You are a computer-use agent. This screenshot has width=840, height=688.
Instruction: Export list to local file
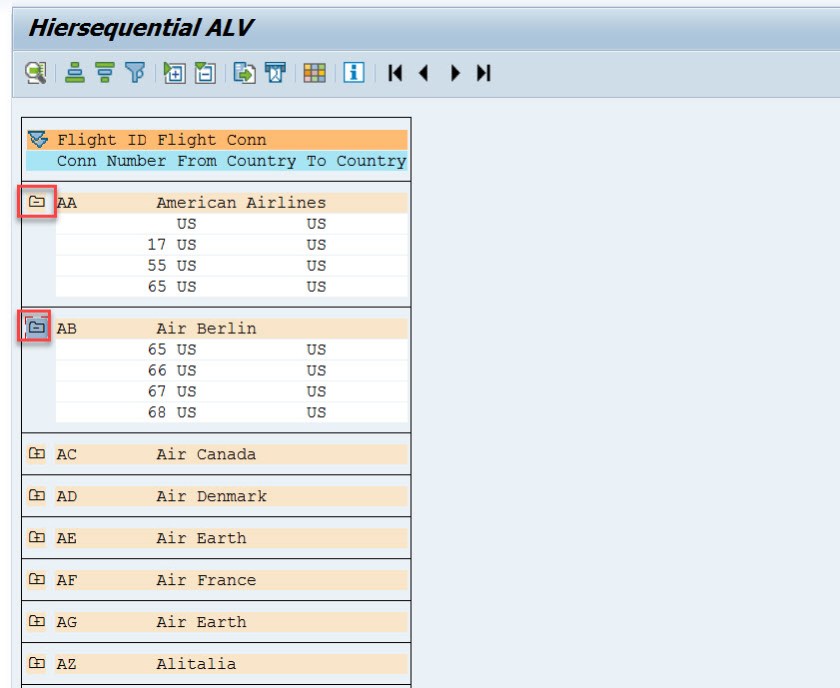point(244,72)
